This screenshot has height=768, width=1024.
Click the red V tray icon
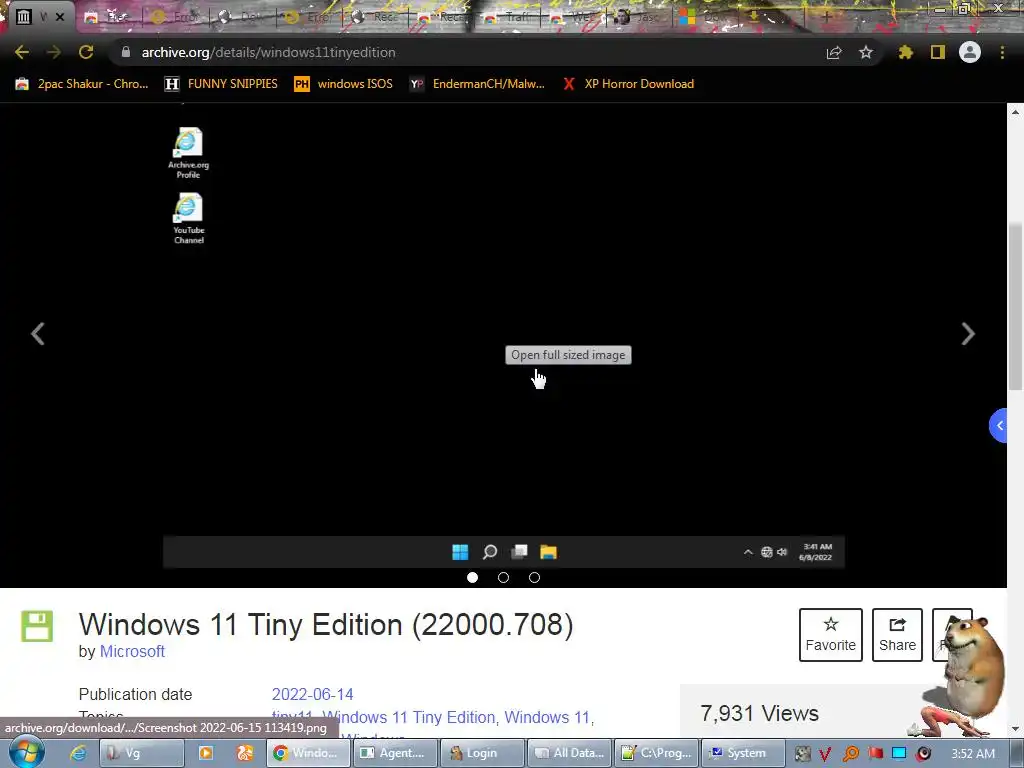825,754
